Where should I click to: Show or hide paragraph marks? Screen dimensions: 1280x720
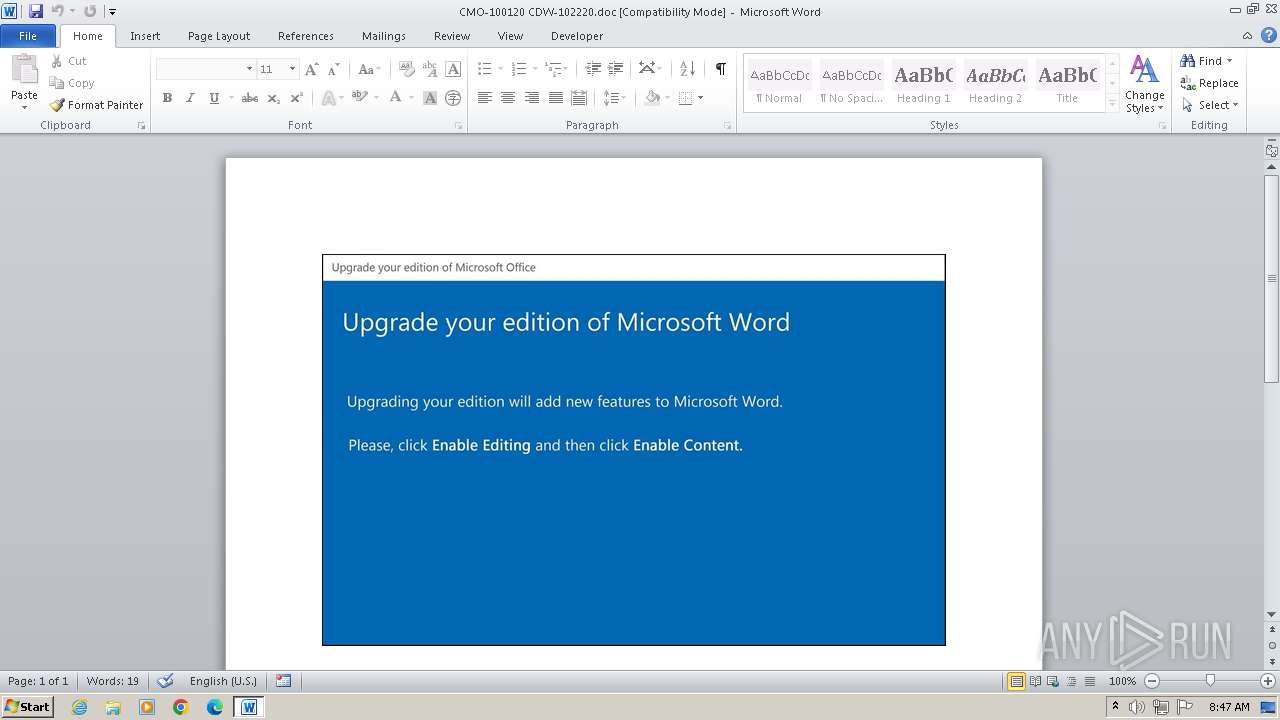pyautogui.click(x=720, y=69)
